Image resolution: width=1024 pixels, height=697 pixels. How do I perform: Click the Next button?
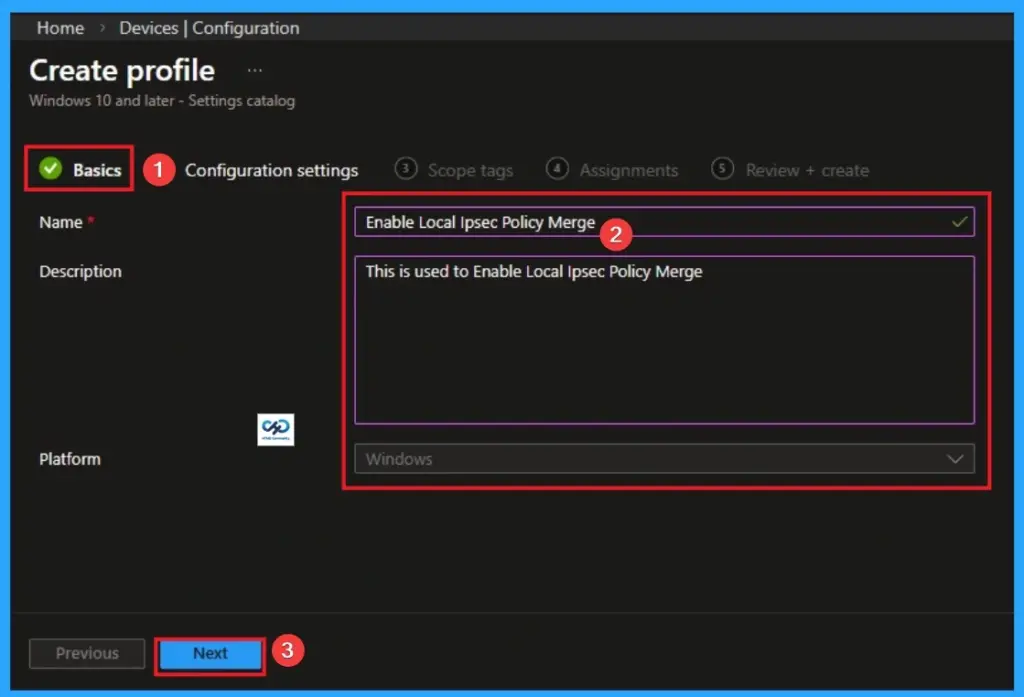tap(209, 653)
